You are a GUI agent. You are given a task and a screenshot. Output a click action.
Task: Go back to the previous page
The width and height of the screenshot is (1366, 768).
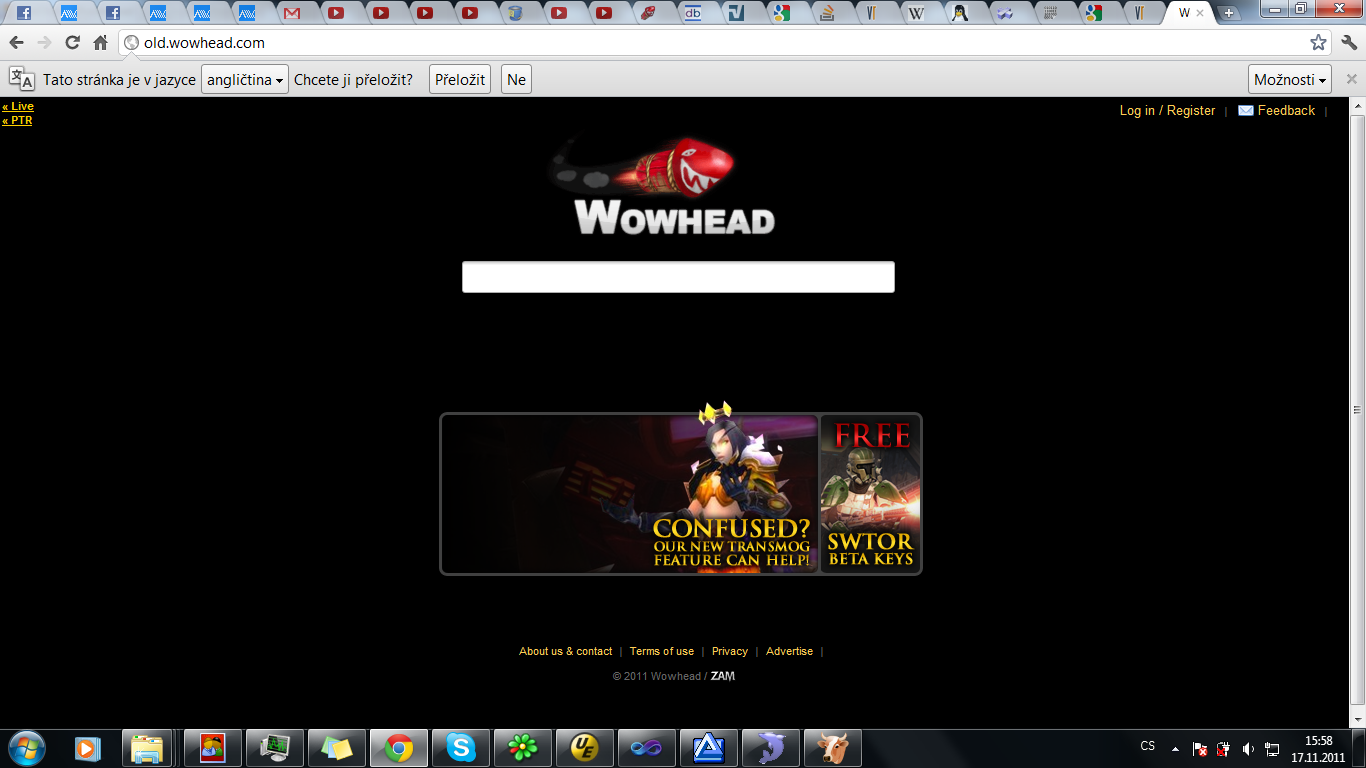(x=16, y=43)
